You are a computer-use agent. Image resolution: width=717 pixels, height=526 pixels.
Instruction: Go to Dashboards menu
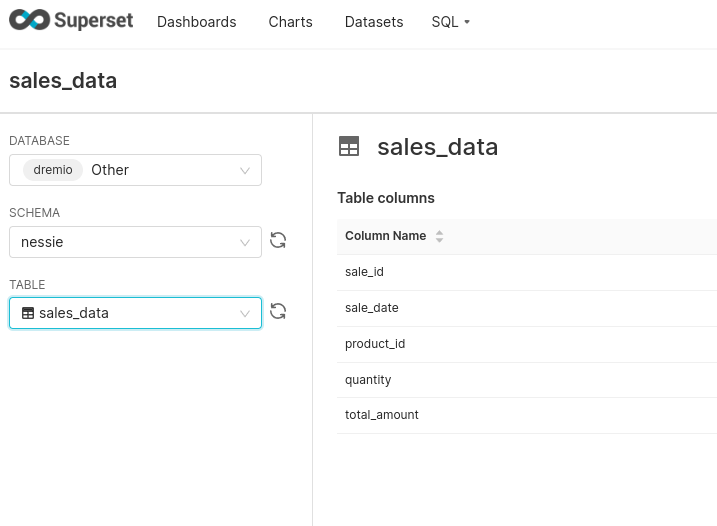197,22
